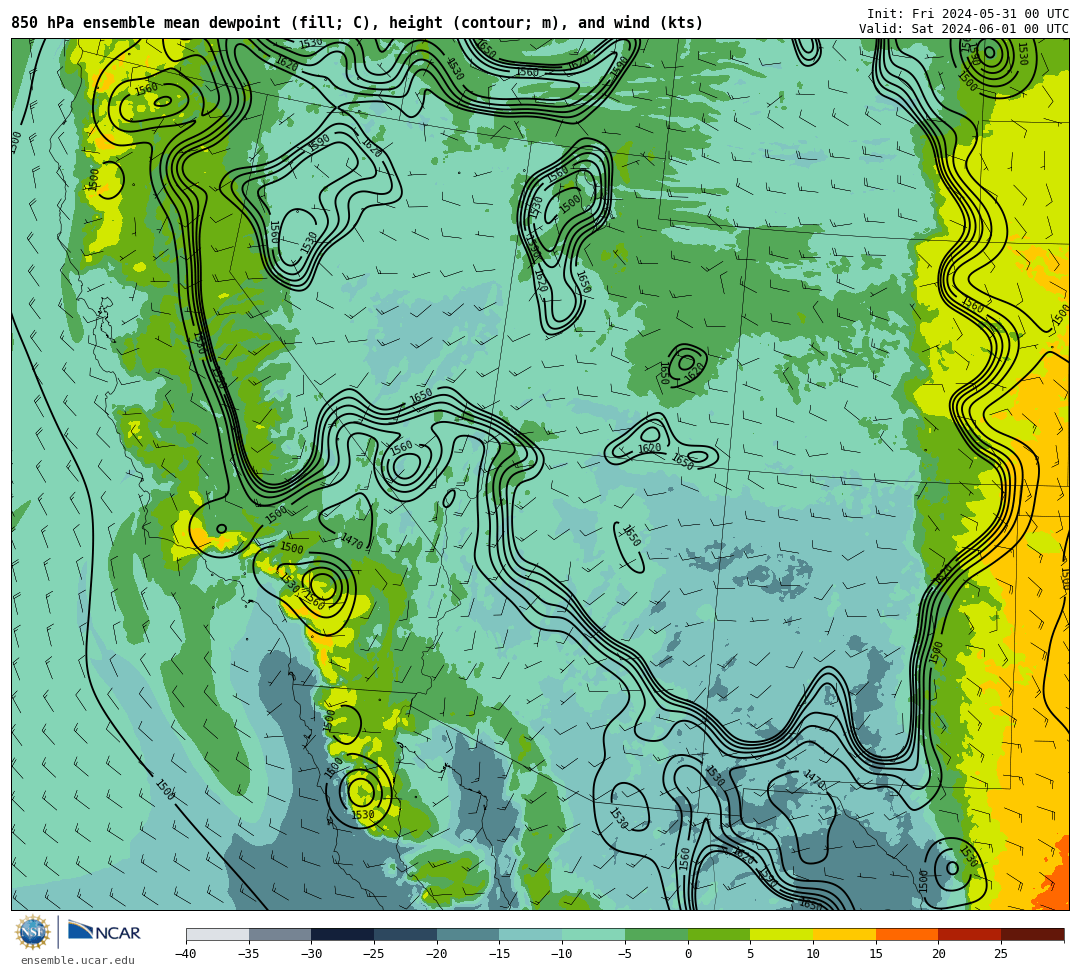
Task: Click the 5 colorbar tick label
Action: click(x=751, y=954)
